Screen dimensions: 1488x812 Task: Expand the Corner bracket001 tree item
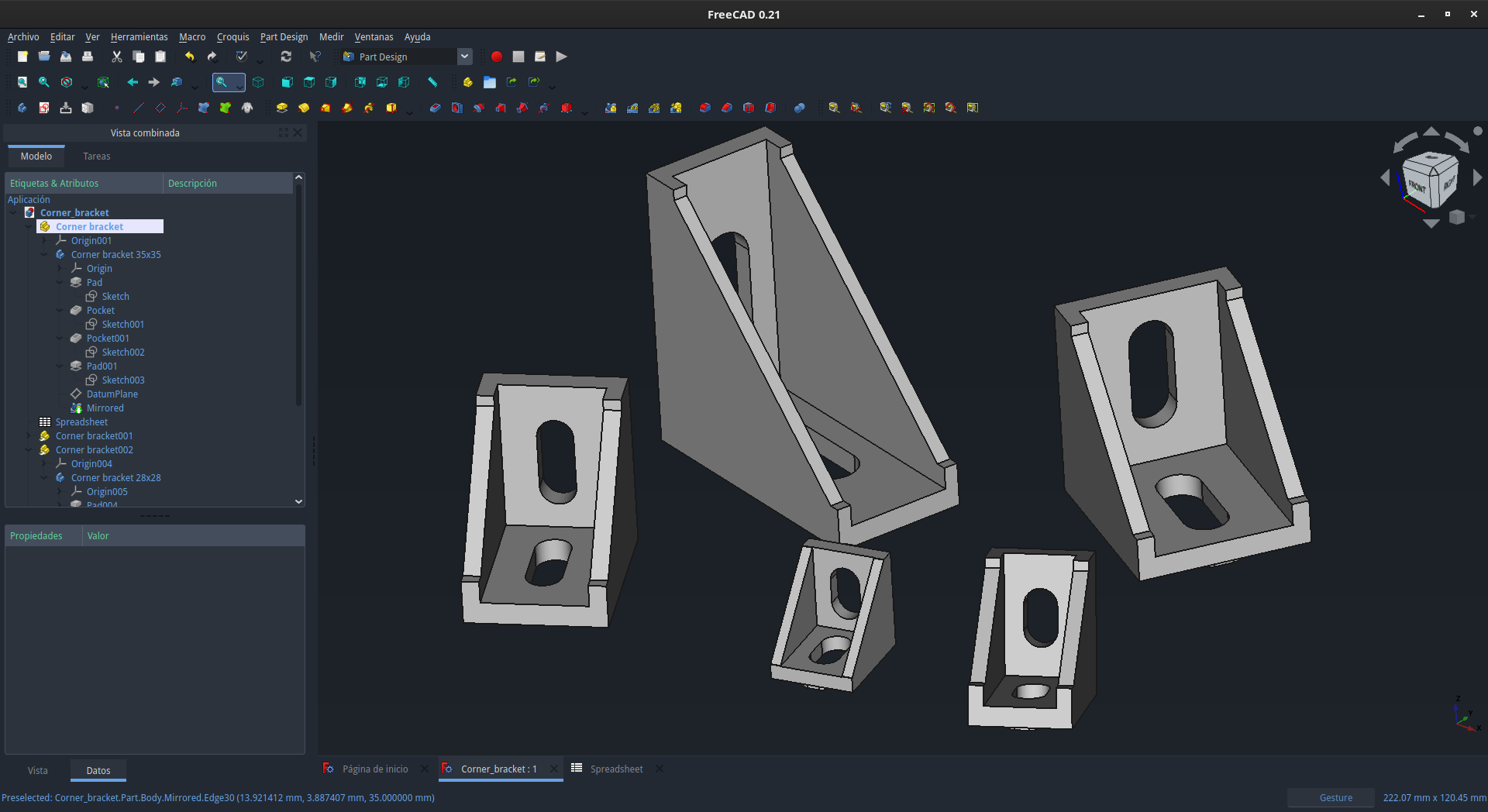point(29,436)
